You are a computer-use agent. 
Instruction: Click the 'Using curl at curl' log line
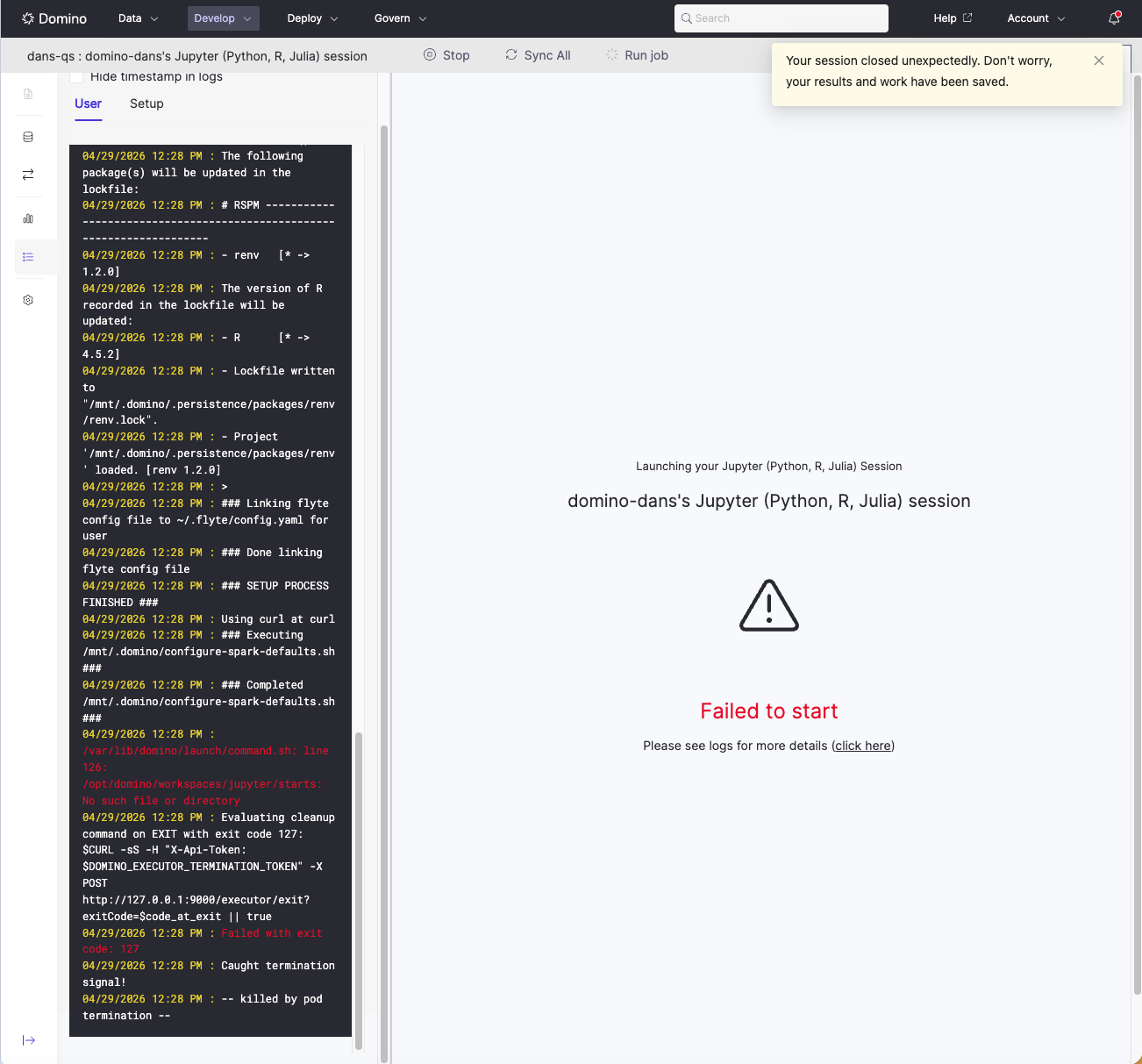coord(209,619)
